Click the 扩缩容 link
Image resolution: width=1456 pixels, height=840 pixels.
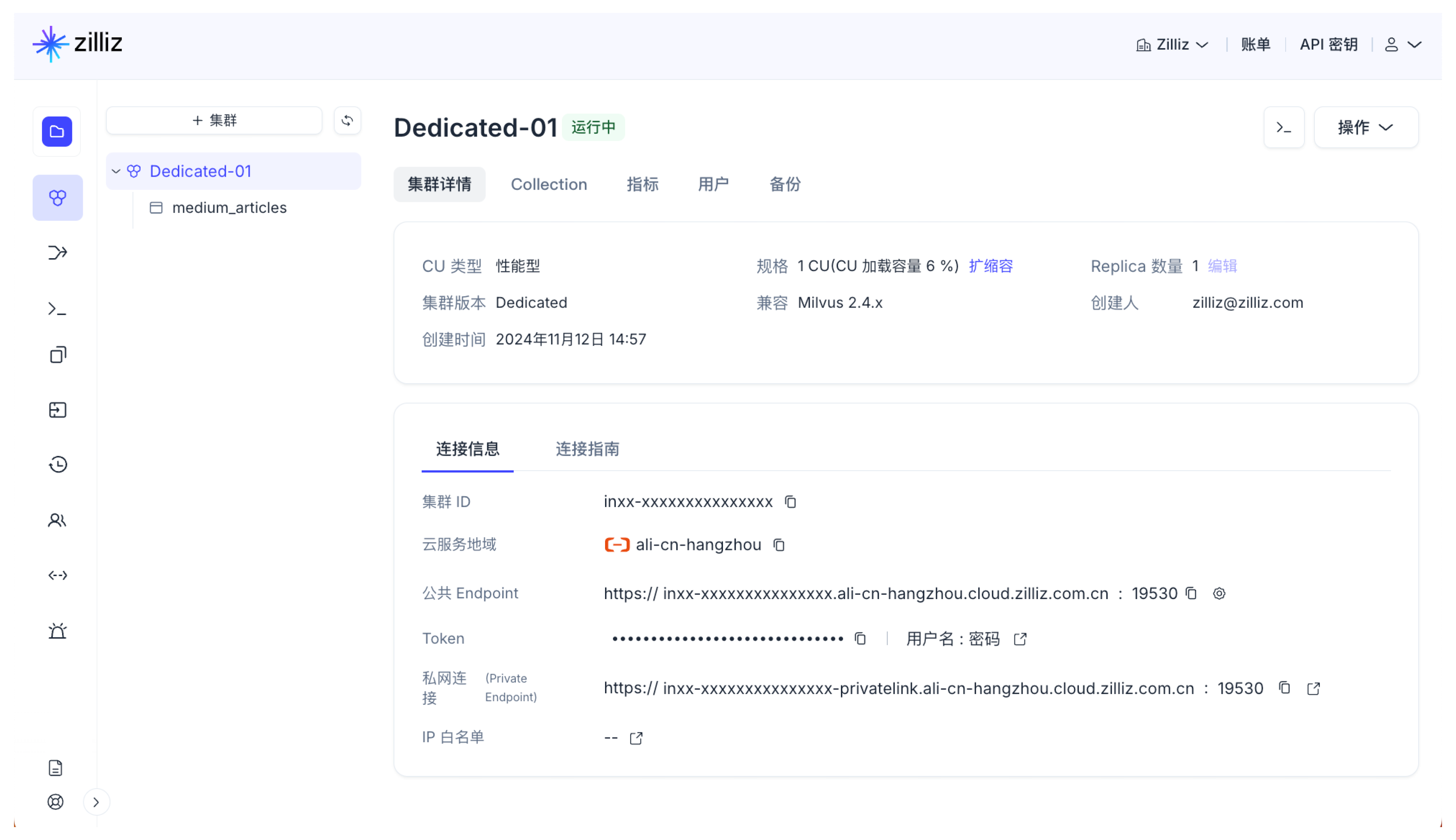tap(991, 265)
